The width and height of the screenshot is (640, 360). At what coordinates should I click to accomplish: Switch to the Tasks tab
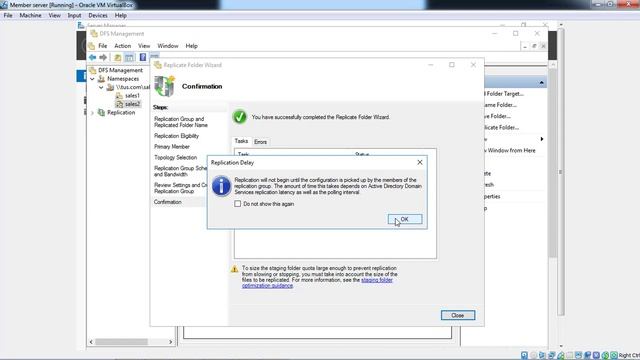pos(241,141)
